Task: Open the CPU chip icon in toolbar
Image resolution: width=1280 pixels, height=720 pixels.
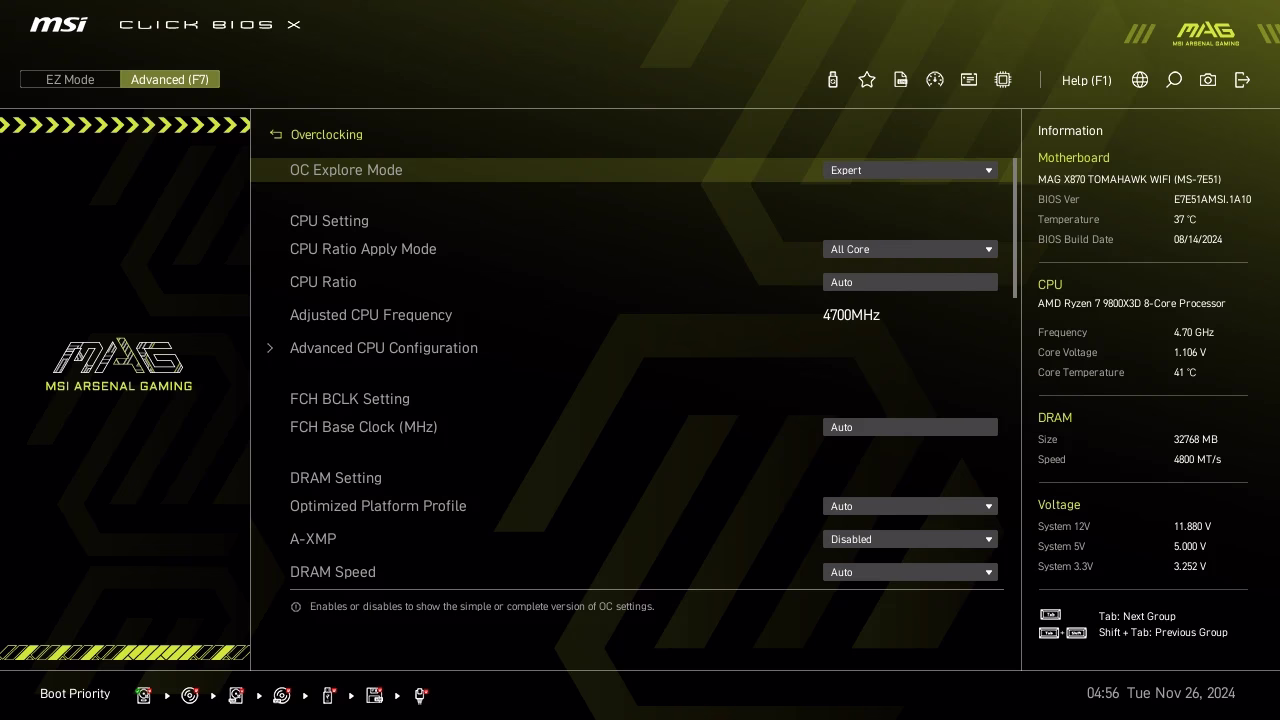Action: [1003, 80]
